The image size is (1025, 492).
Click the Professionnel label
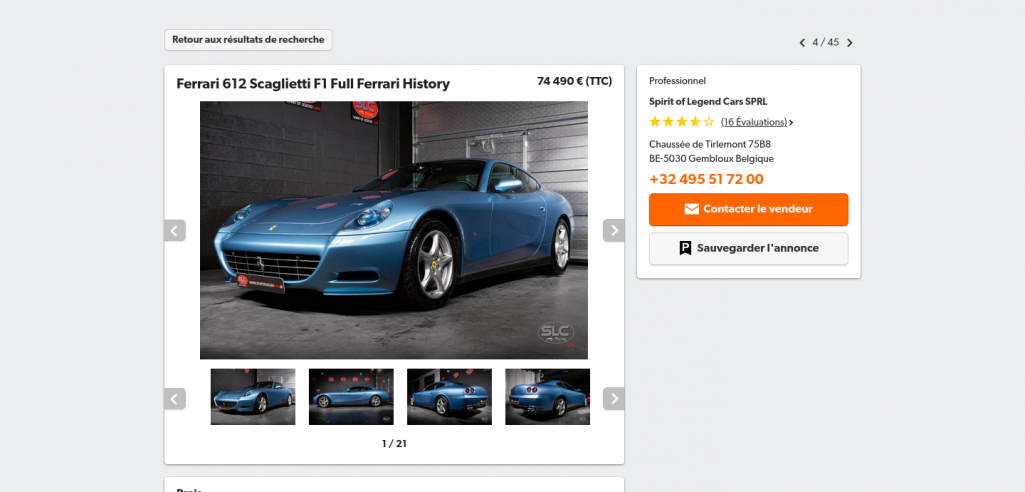click(677, 81)
